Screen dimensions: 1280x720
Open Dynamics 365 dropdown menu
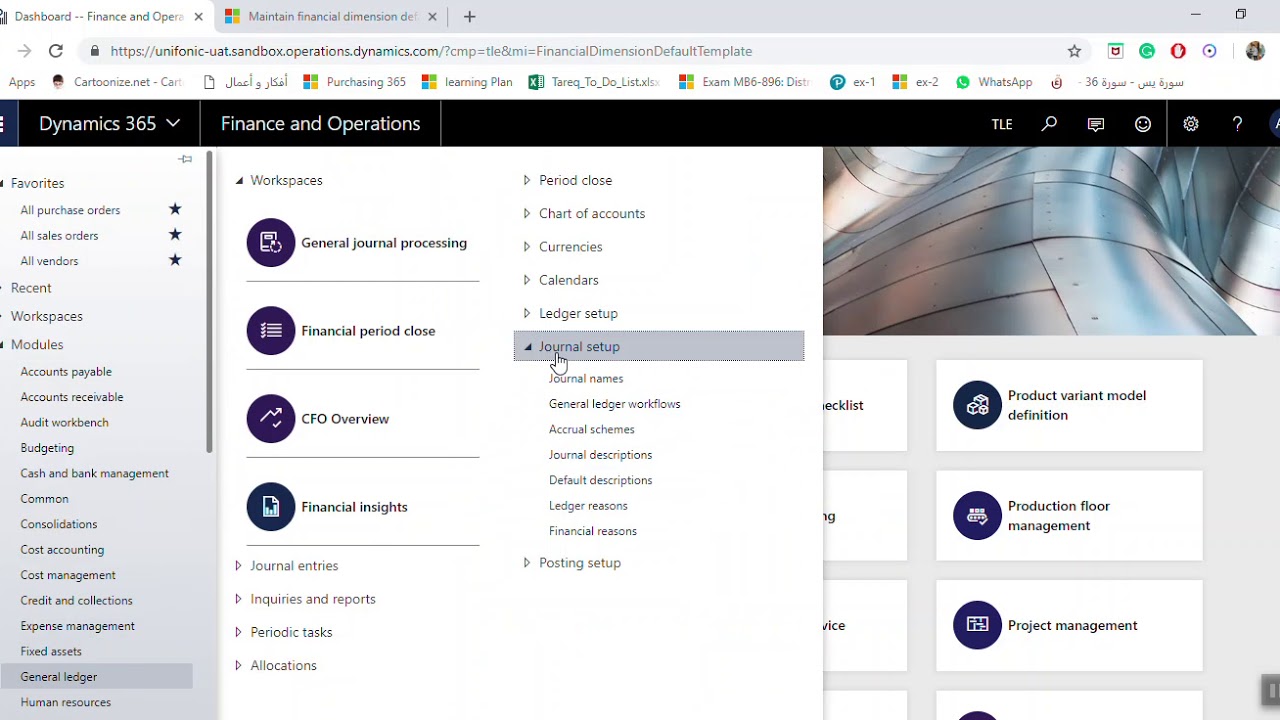(x=110, y=124)
